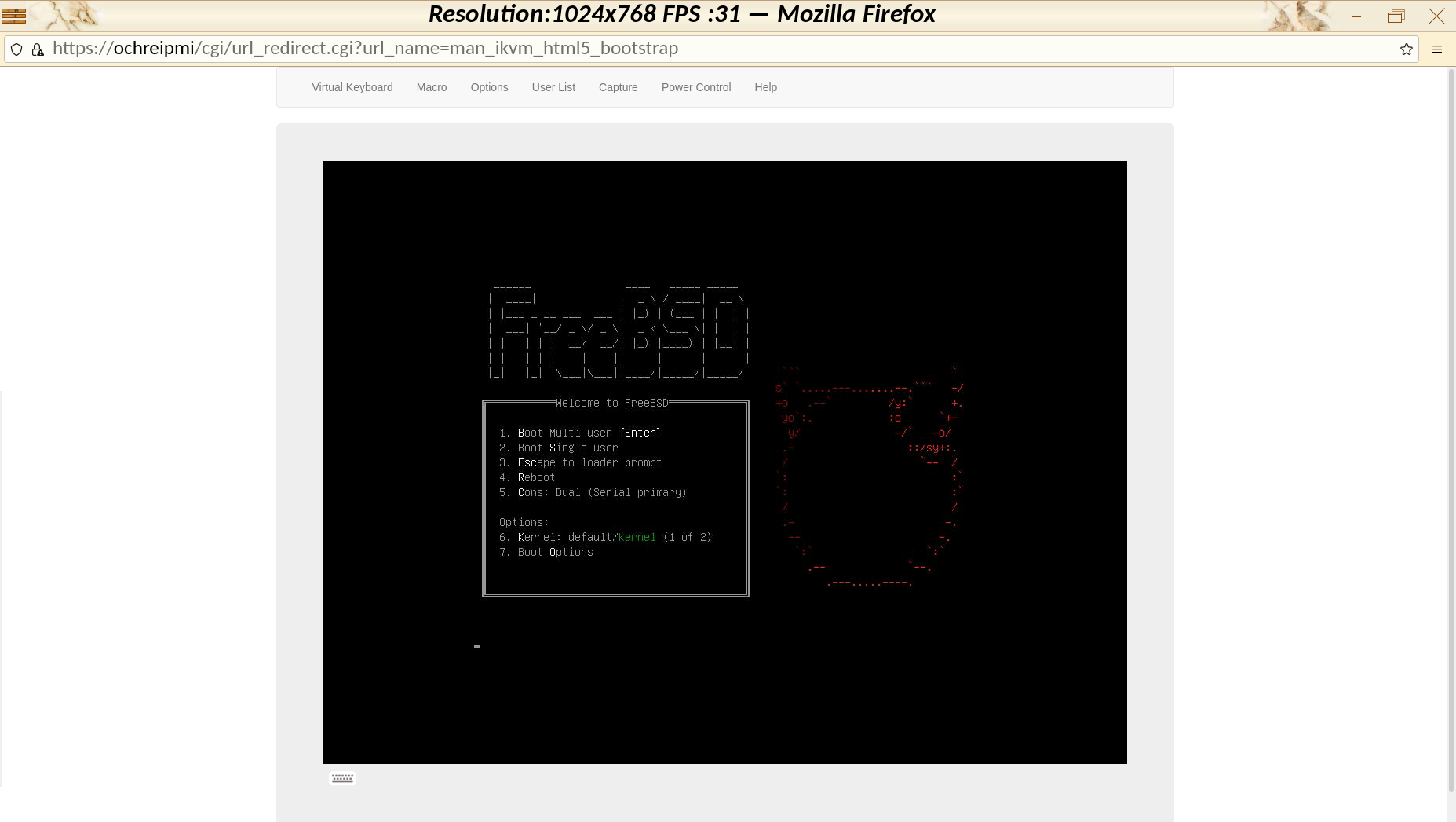This screenshot has height=822, width=1456.
Task: Restore down the Firefox window
Action: [x=1396, y=16]
